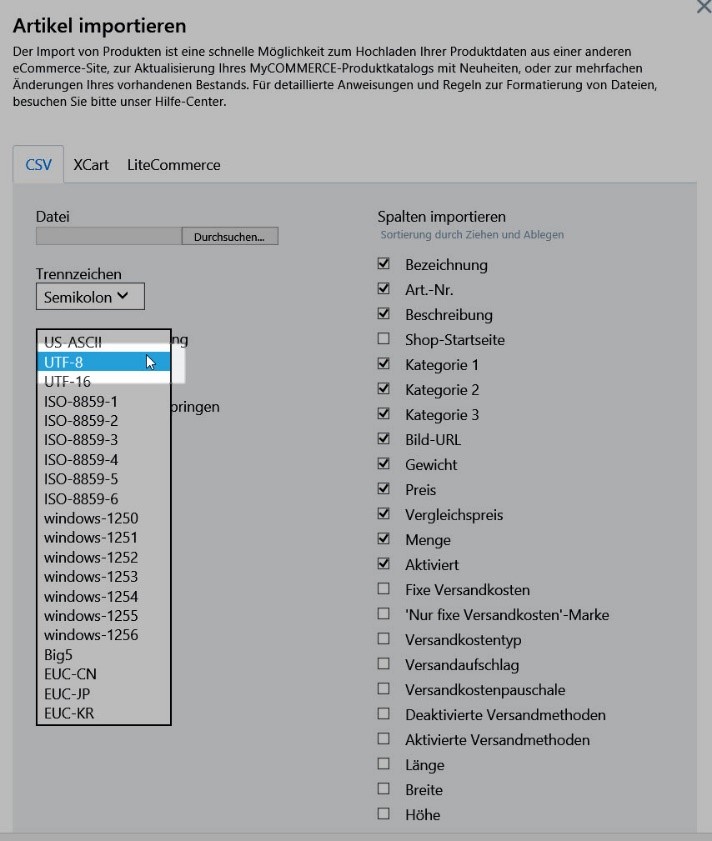Uncheck the Bild-URL checkbox
The image size is (712, 841).
tap(384, 439)
